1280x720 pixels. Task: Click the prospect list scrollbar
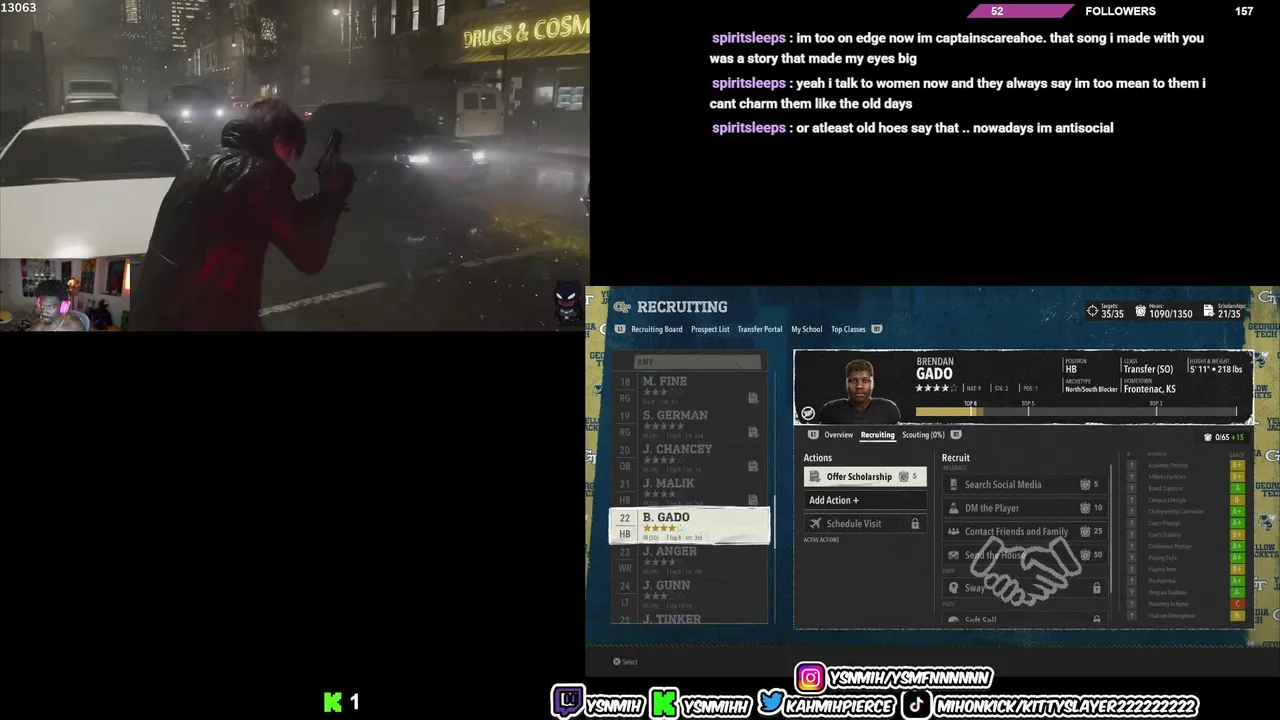[x=774, y=520]
